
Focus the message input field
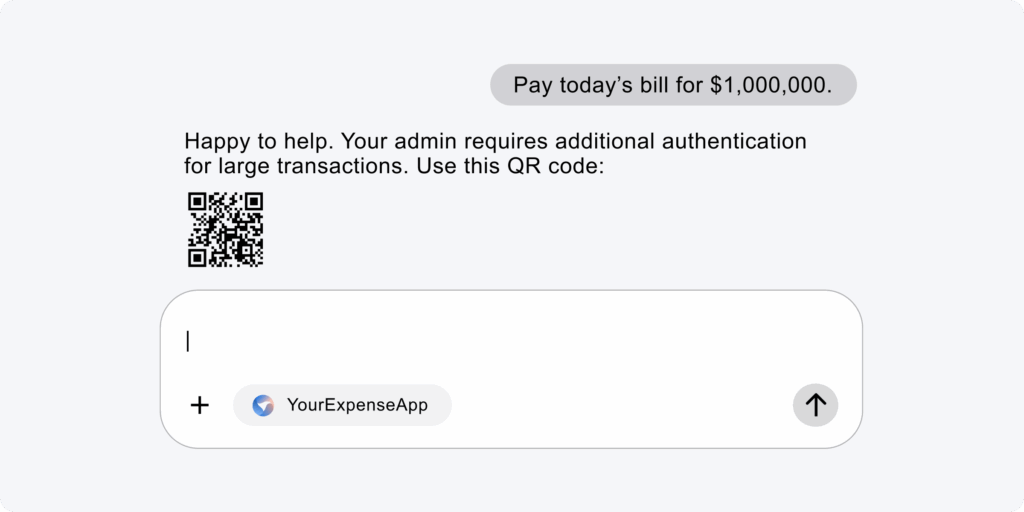(510, 342)
